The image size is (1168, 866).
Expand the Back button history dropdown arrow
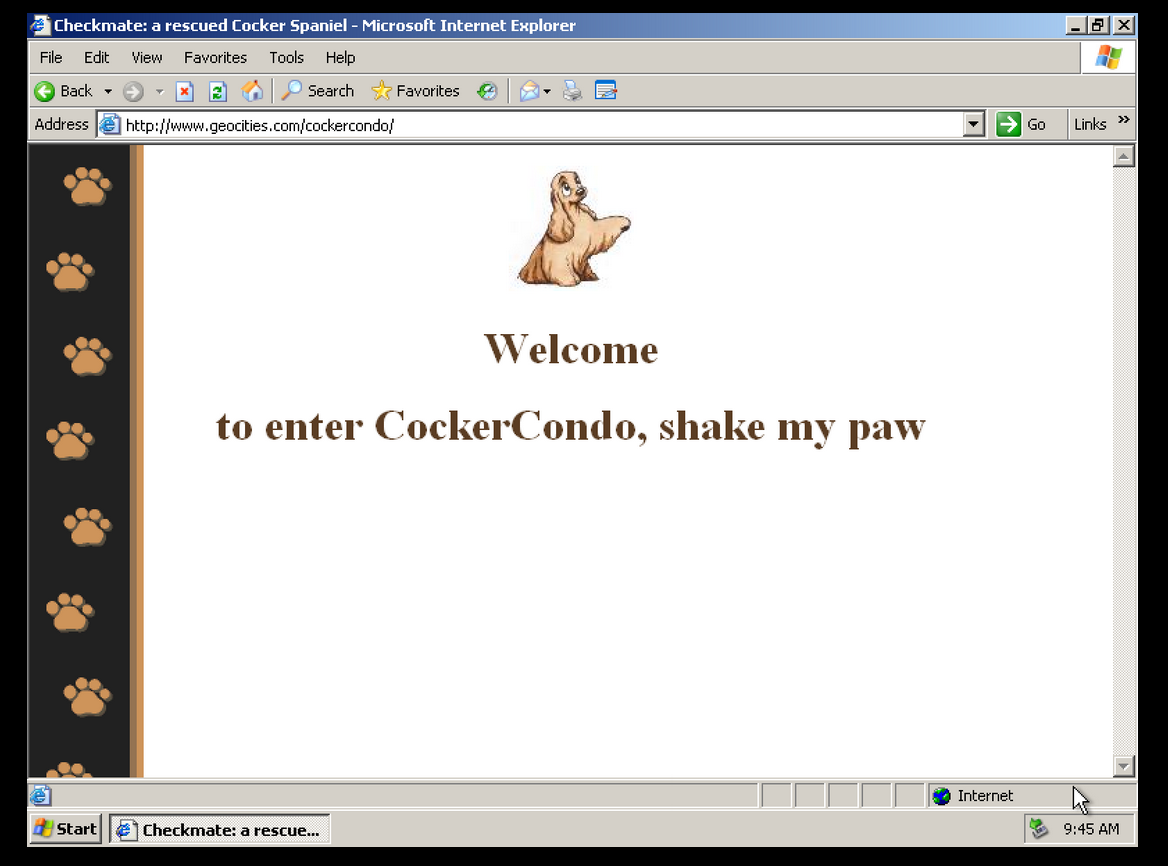[108, 91]
